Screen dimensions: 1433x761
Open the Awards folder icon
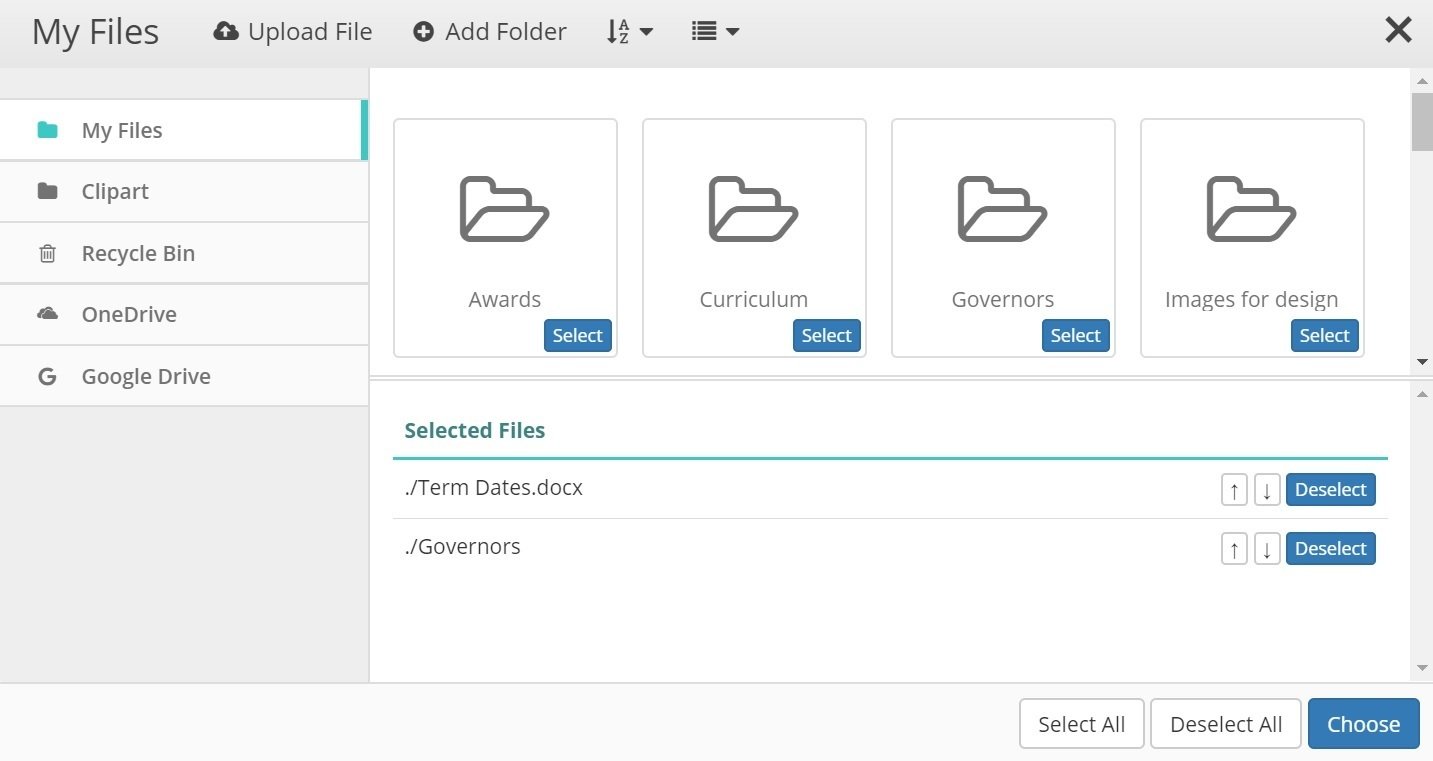[504, 209]
